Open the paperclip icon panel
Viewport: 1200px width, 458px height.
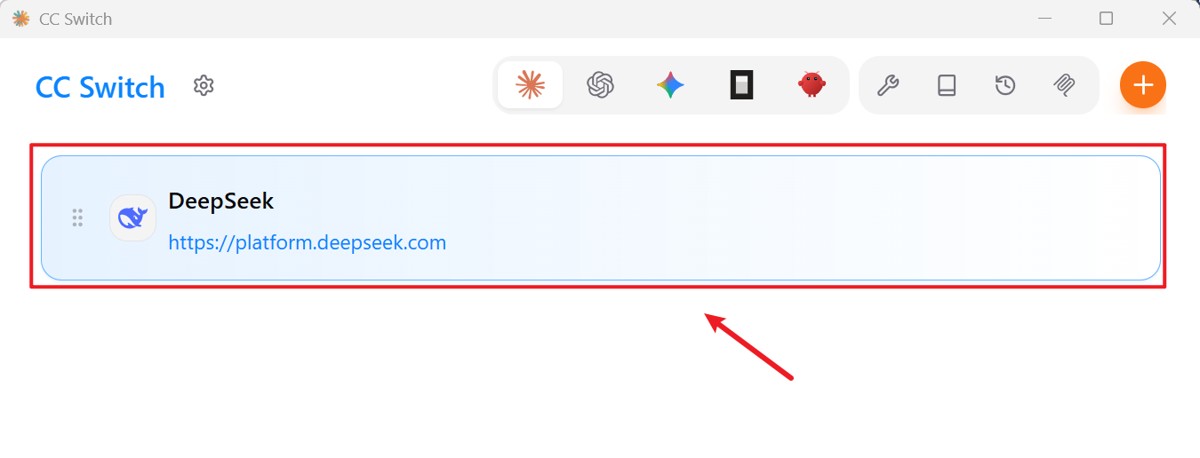pyautogui.click(x=1064, y=86)
